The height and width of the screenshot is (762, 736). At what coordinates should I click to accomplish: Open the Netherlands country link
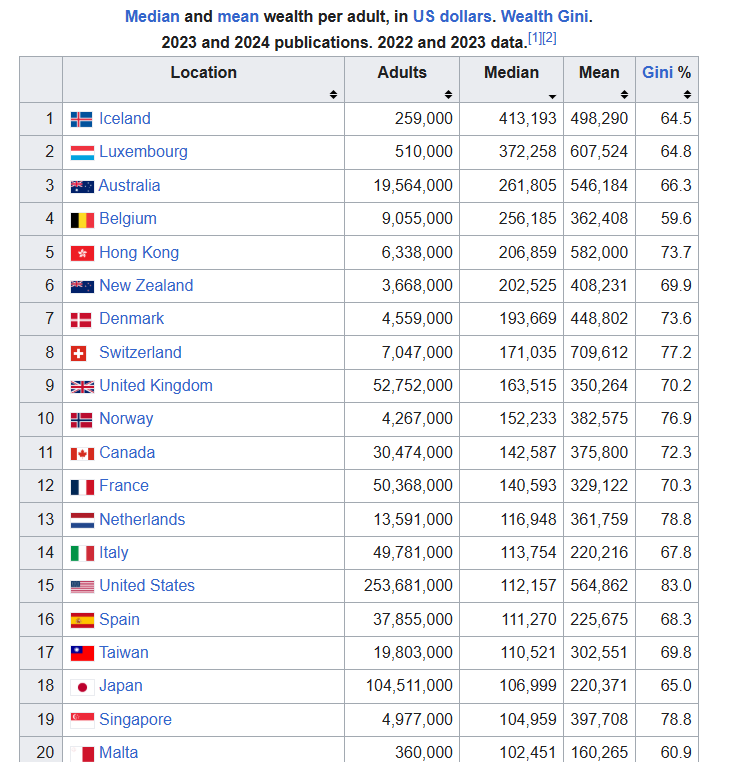tap(142, 520)
